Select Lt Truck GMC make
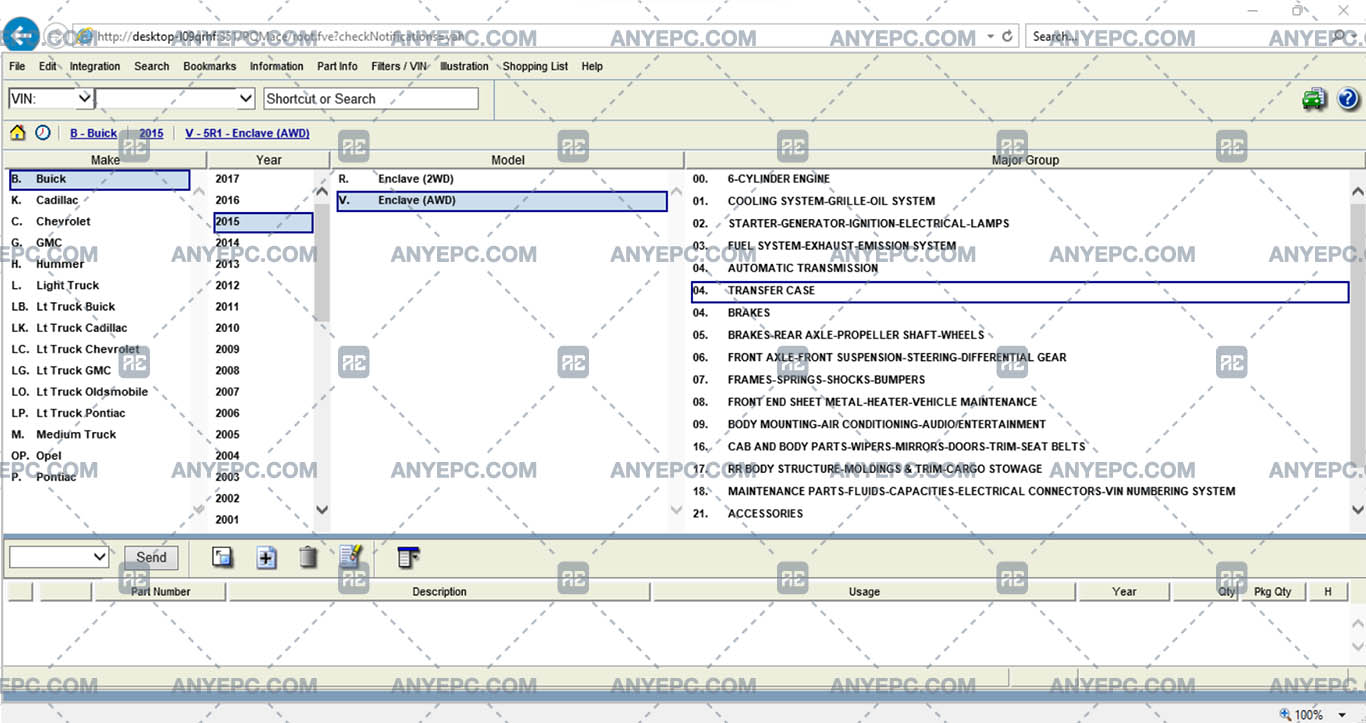The width and height of the screenshot is (1366, 723). click(x=73, y=370)
